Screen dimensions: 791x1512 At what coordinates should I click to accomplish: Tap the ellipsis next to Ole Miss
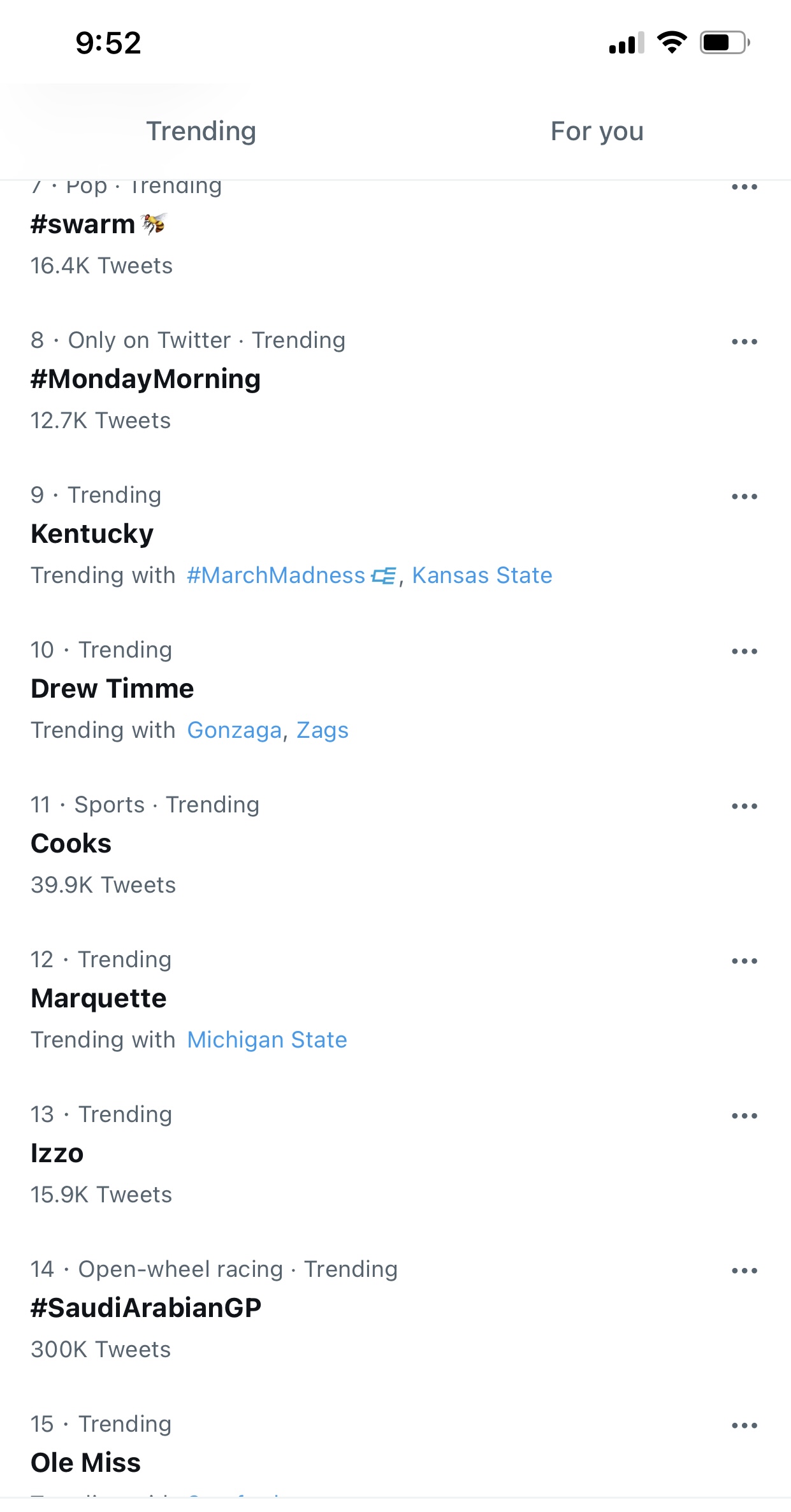(744, 1426)
